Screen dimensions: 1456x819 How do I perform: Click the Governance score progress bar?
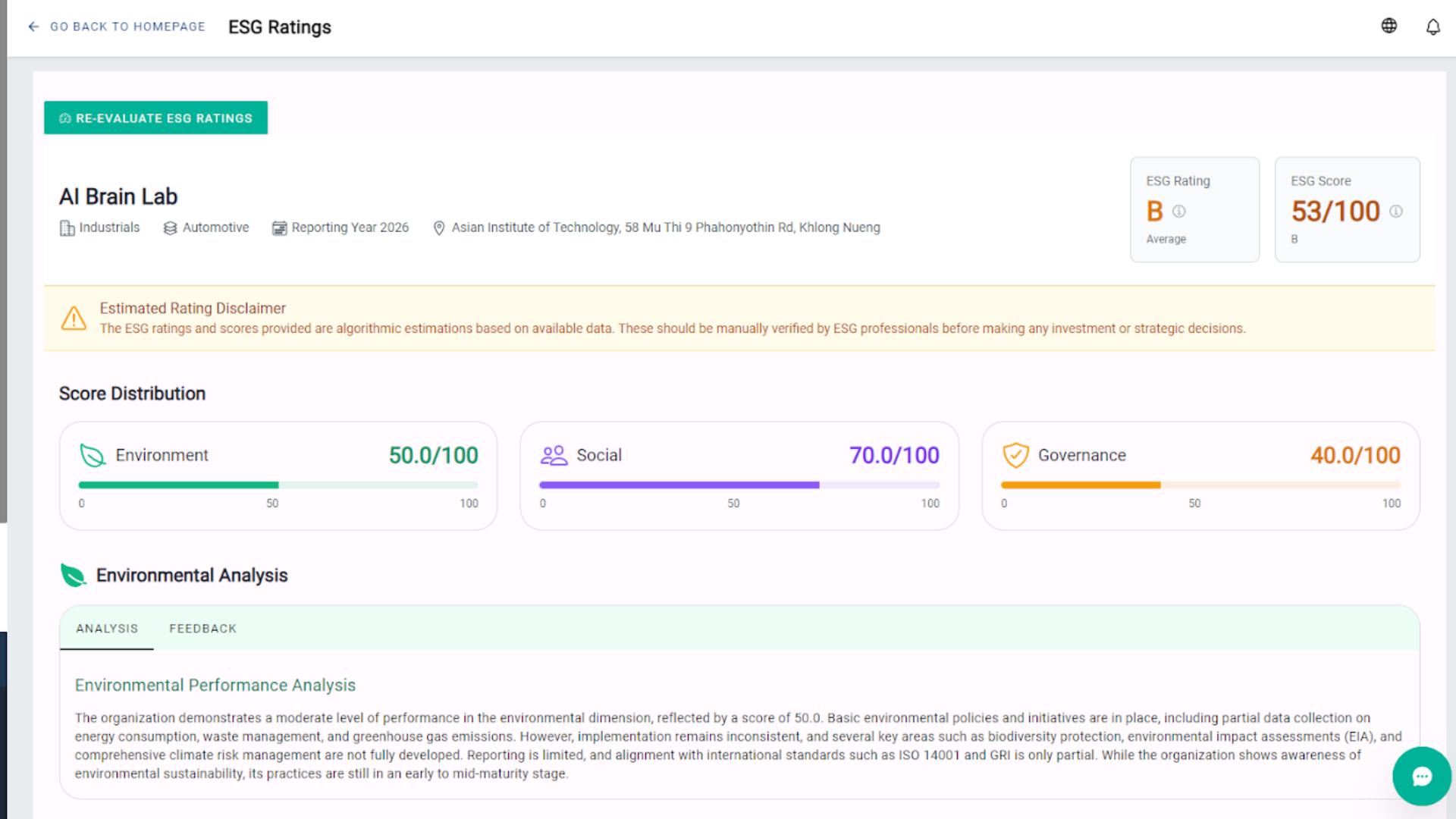pos(1200,485)
